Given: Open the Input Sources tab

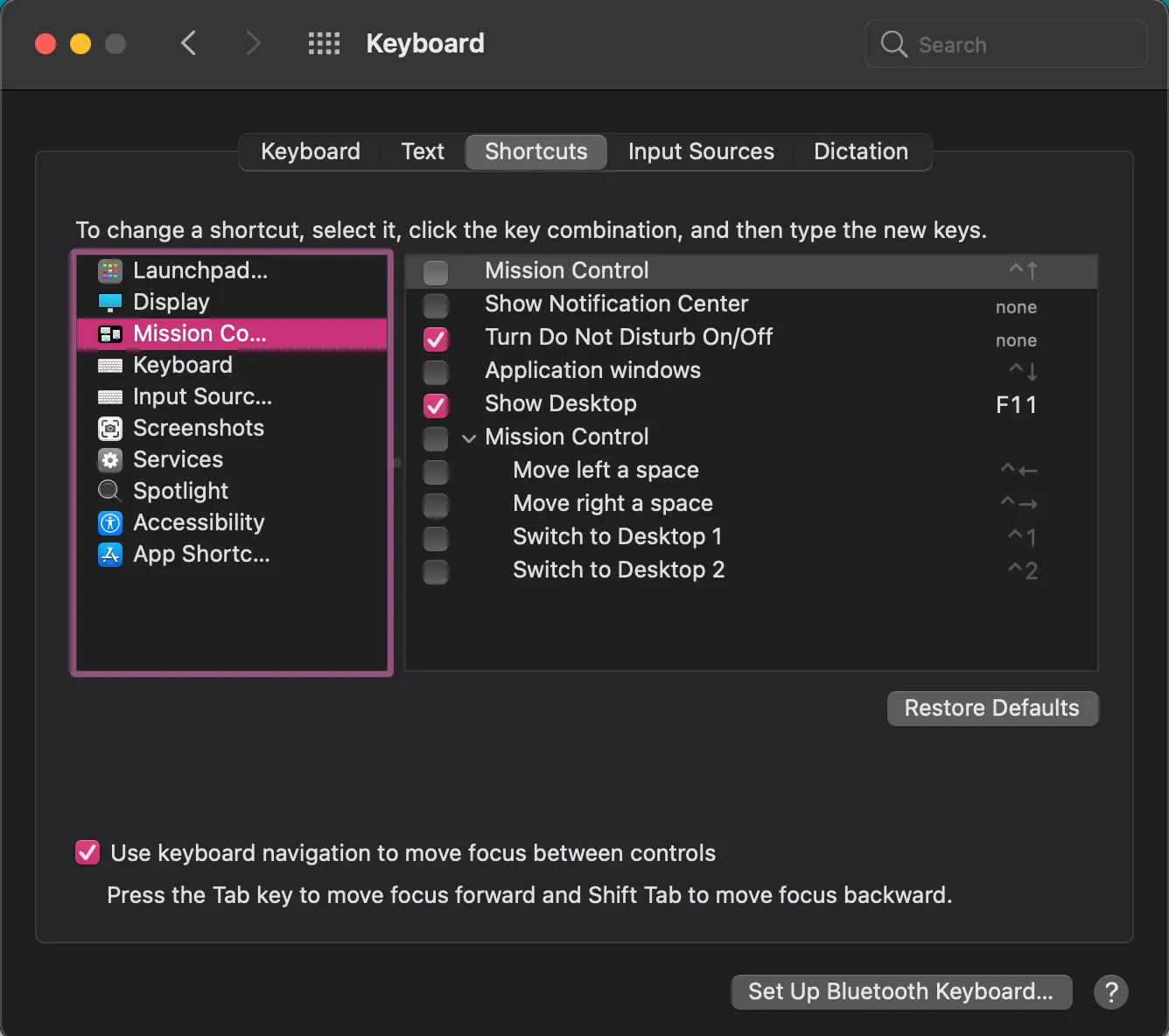Looking at the screenshot, I should click(x=701, y=151).
